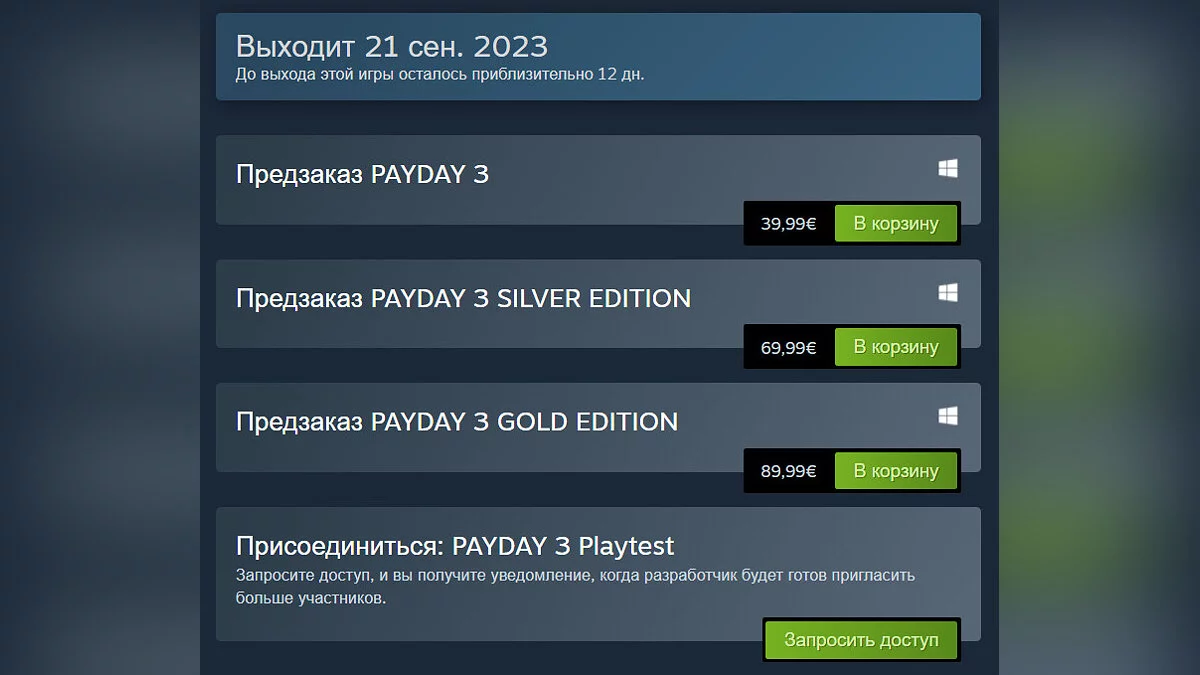Add PAYDAY 3 Silver Edition to cart
The image size is (1200, 675).
pos(895,347)
